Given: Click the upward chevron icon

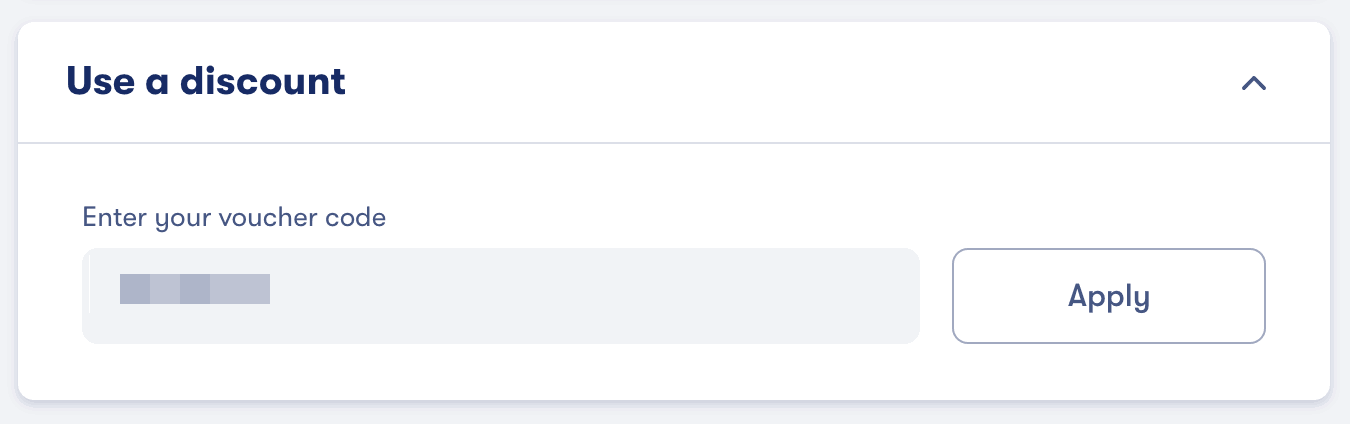Looking at the screenshot, I should point(1253,84).
